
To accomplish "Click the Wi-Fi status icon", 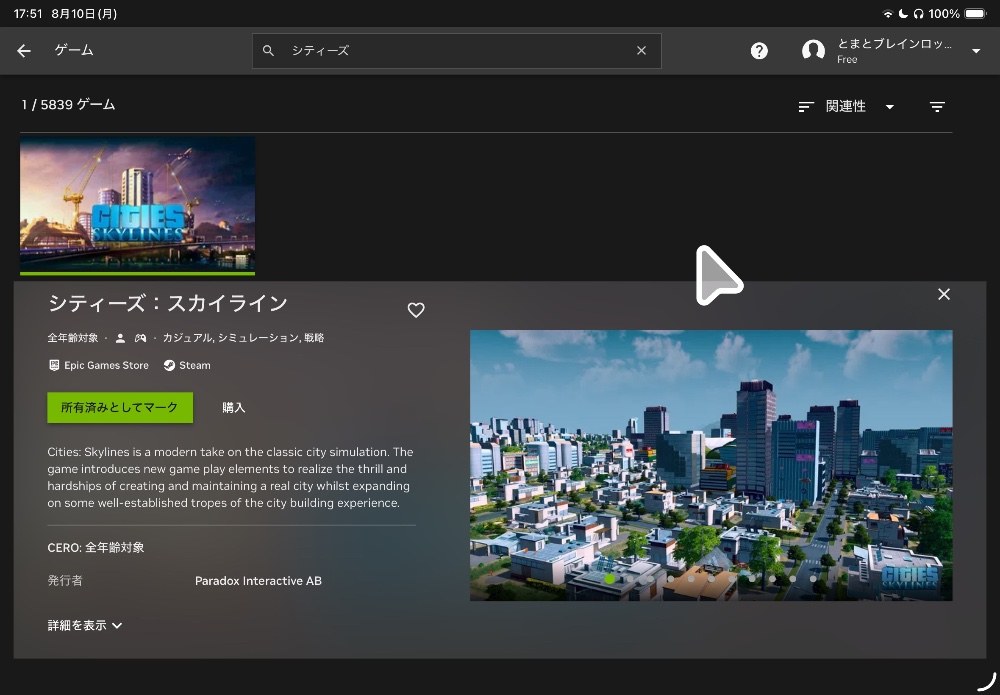I will pyautogui.click(x=888, y=13).
